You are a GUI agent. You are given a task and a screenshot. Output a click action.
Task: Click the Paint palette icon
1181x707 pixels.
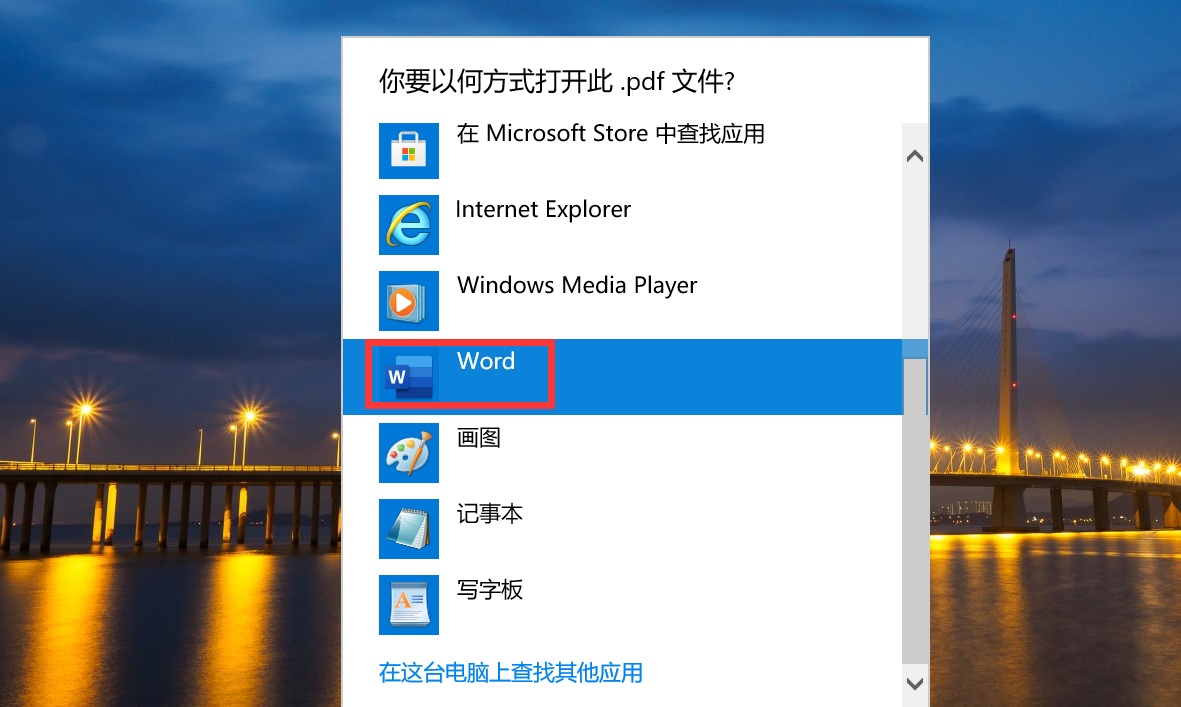click(408, 453)
